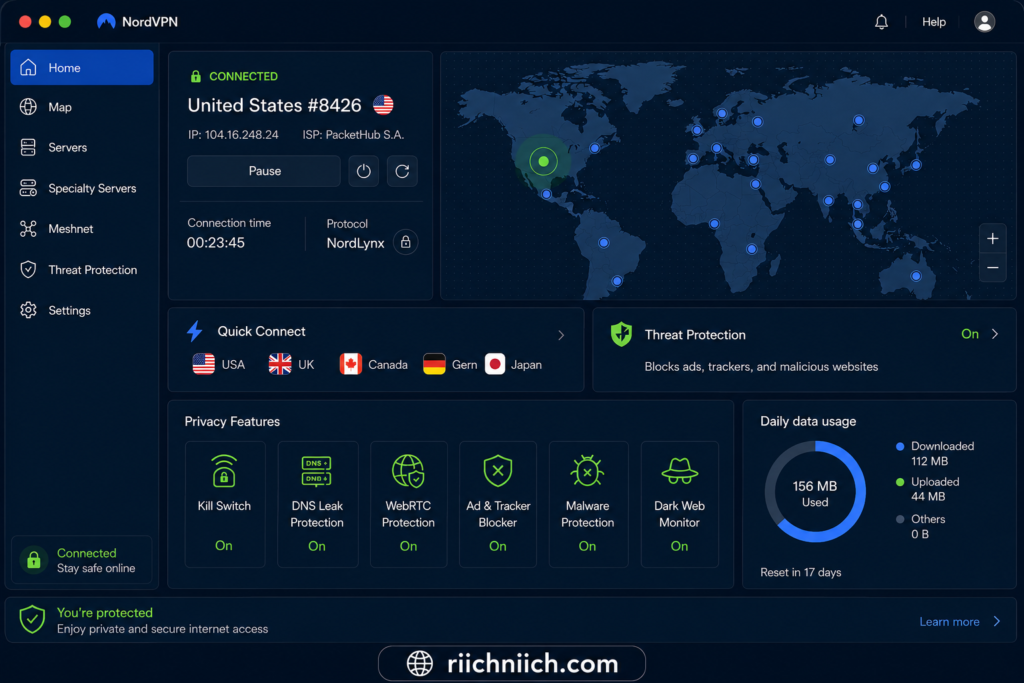Click the NordVPN logo in title bar
This screenshot has width=1024, height=683.
click(106, 22)
